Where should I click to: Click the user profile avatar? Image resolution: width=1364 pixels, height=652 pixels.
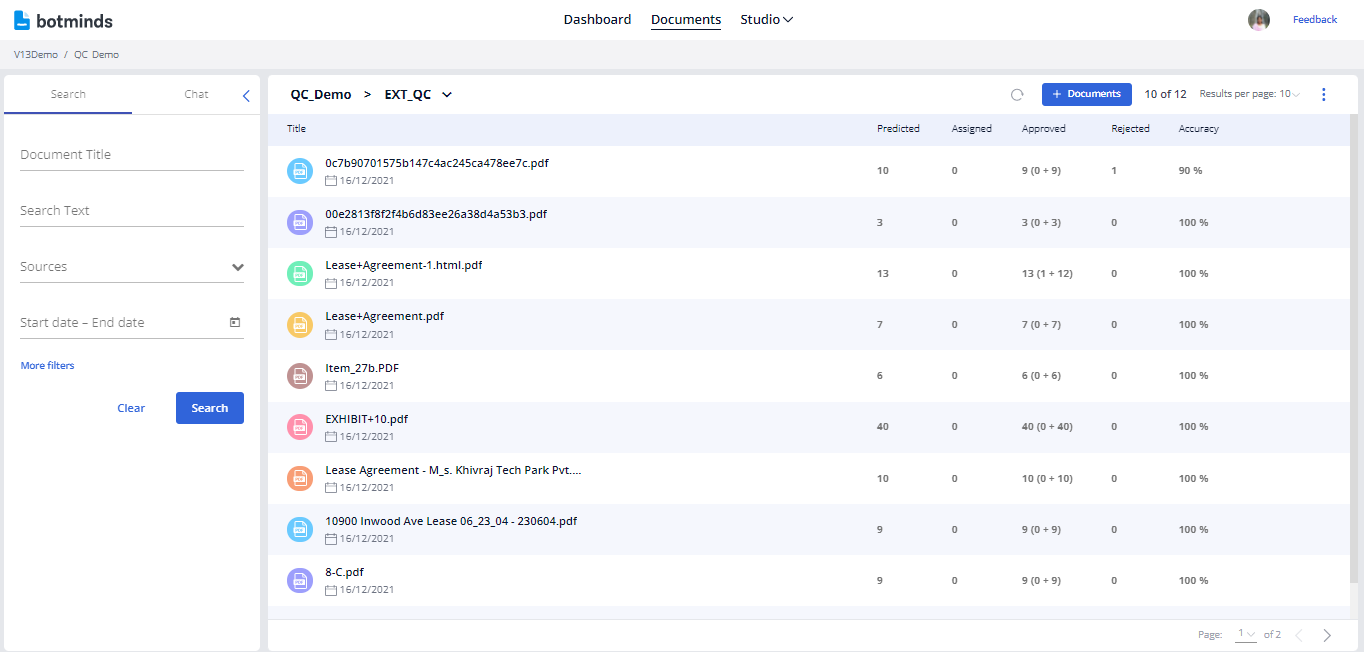coord(1259,20)
